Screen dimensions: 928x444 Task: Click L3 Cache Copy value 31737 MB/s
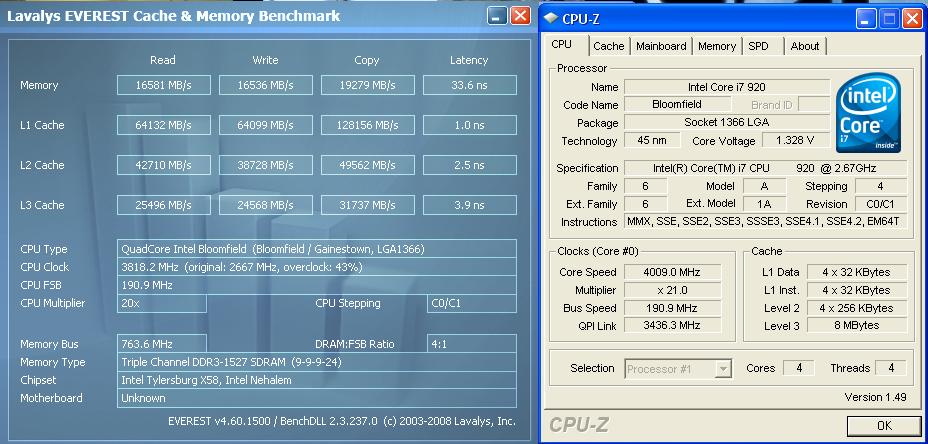(368, 205)
